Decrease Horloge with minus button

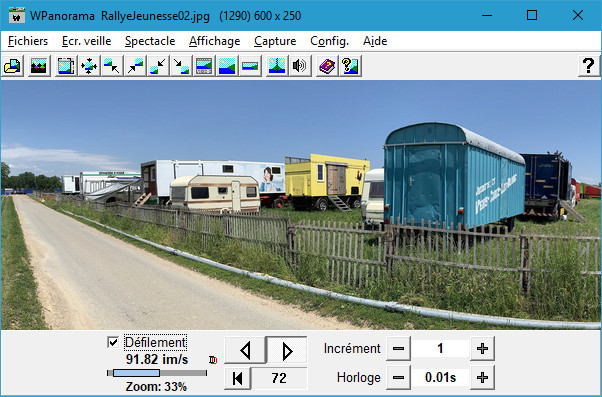point(398,378)
